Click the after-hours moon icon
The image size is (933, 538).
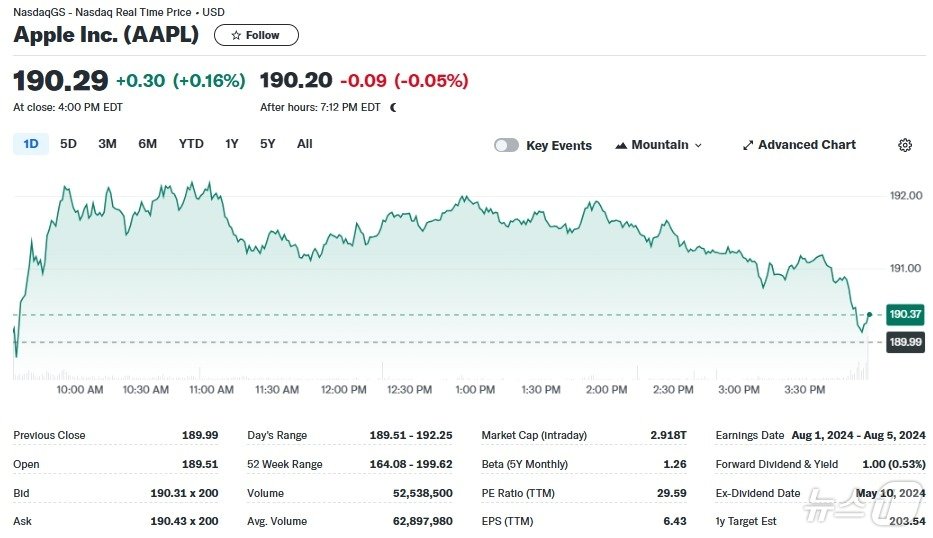coord(393,107)
